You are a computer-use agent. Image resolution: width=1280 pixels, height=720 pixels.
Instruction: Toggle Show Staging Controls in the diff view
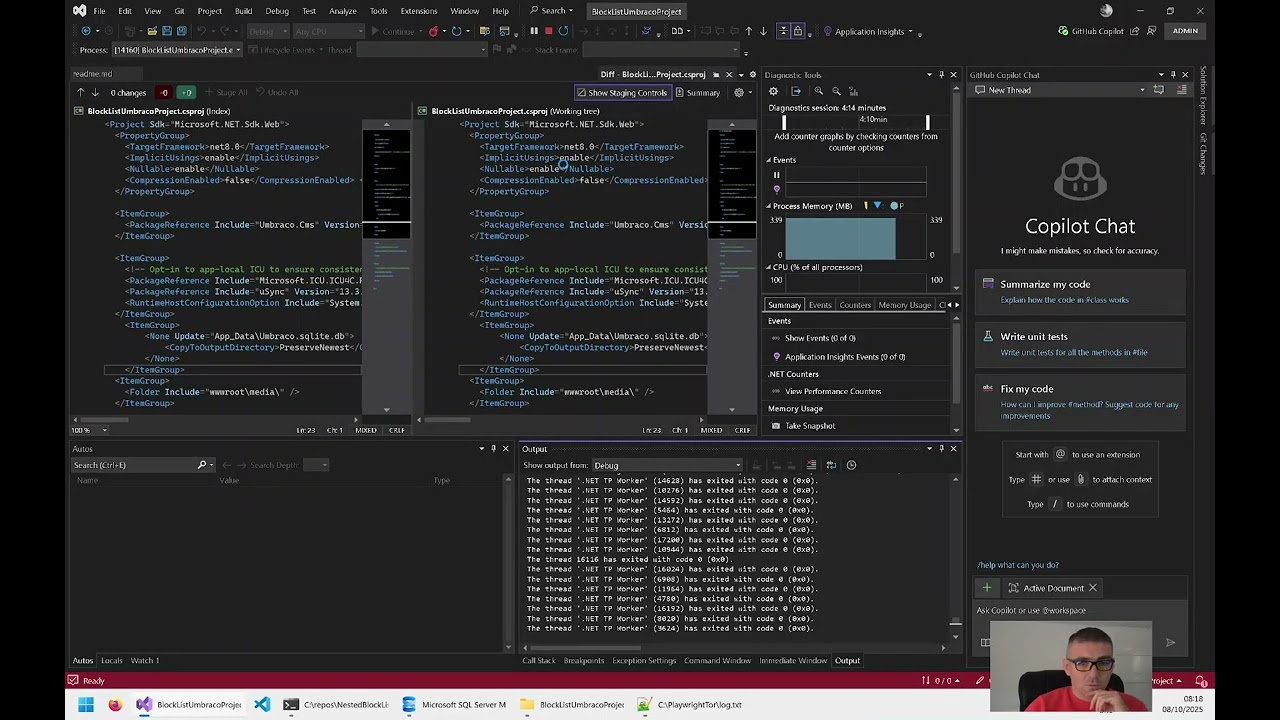pyautogui.click(x=621, y=93)
